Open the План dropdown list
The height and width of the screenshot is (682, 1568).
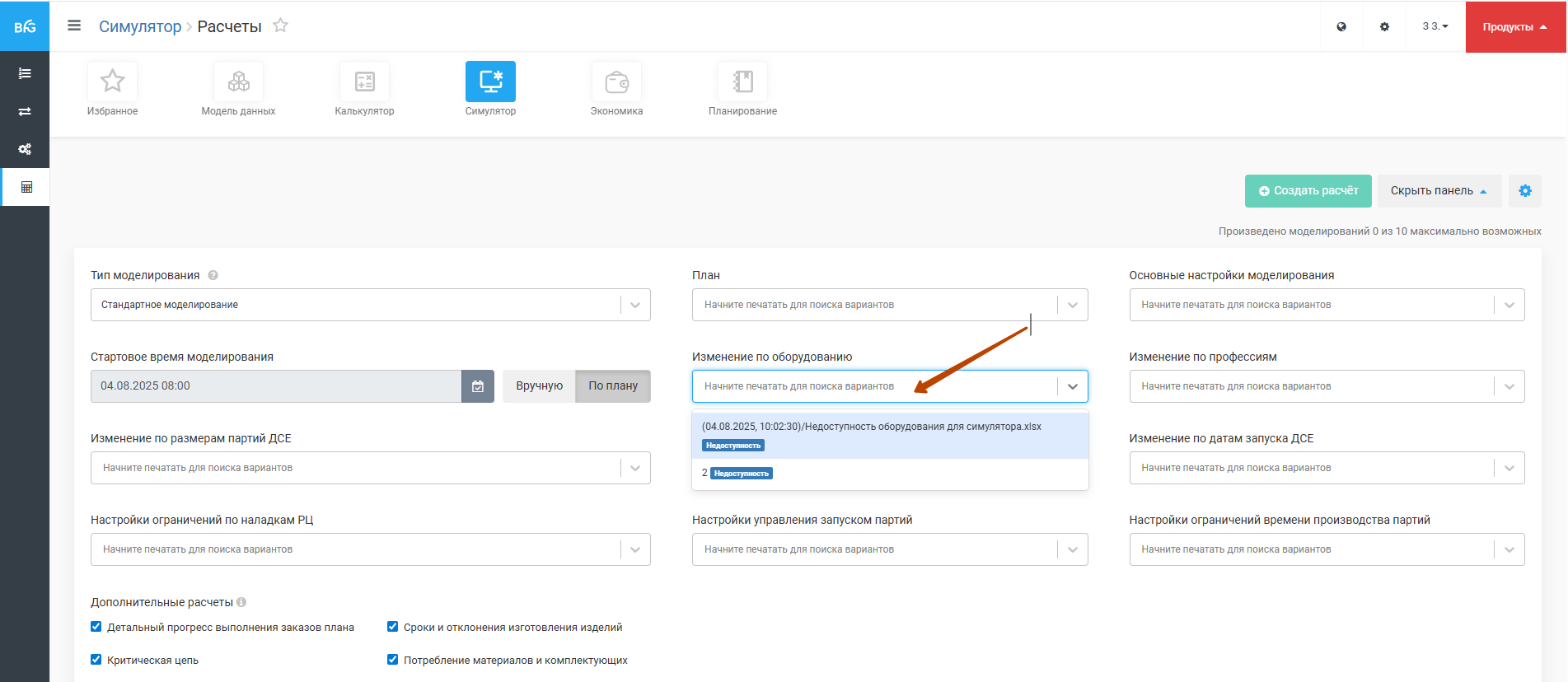1072,305
